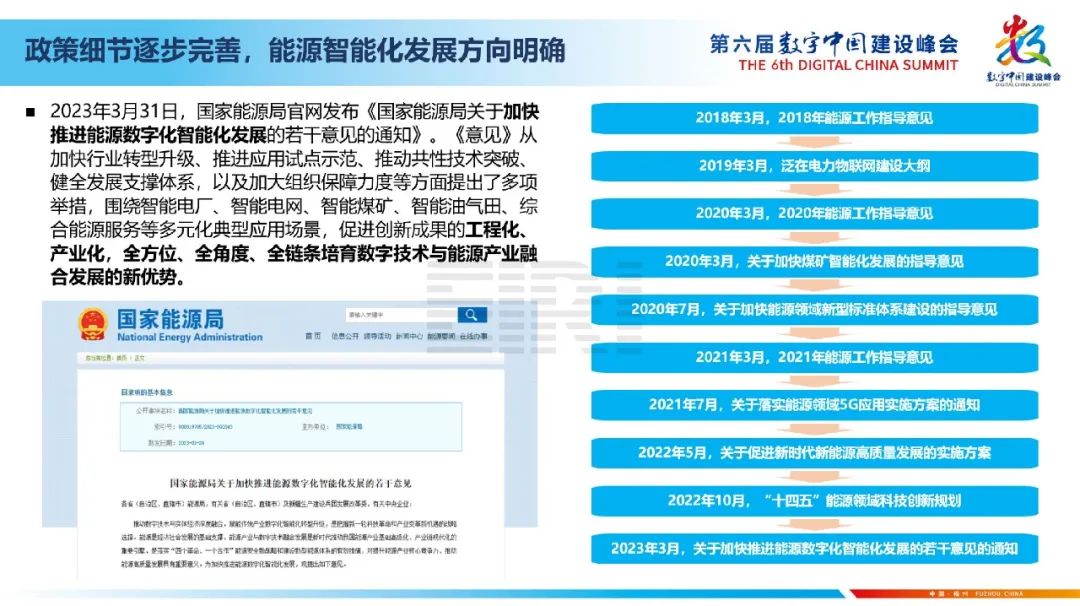Image resolution: width=1080 pixels, height=606 pixels.
Task: Select the 2021年7月 5G应用实施方案 box
Action: 814,405
